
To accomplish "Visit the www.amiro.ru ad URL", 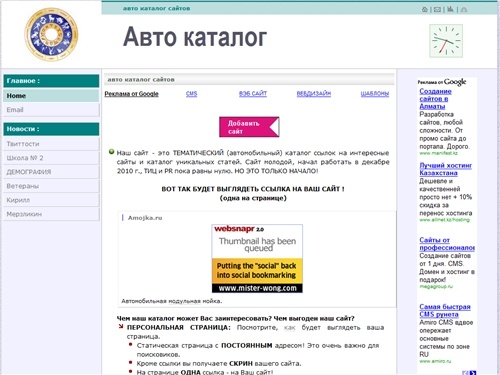I will (435, 361).
